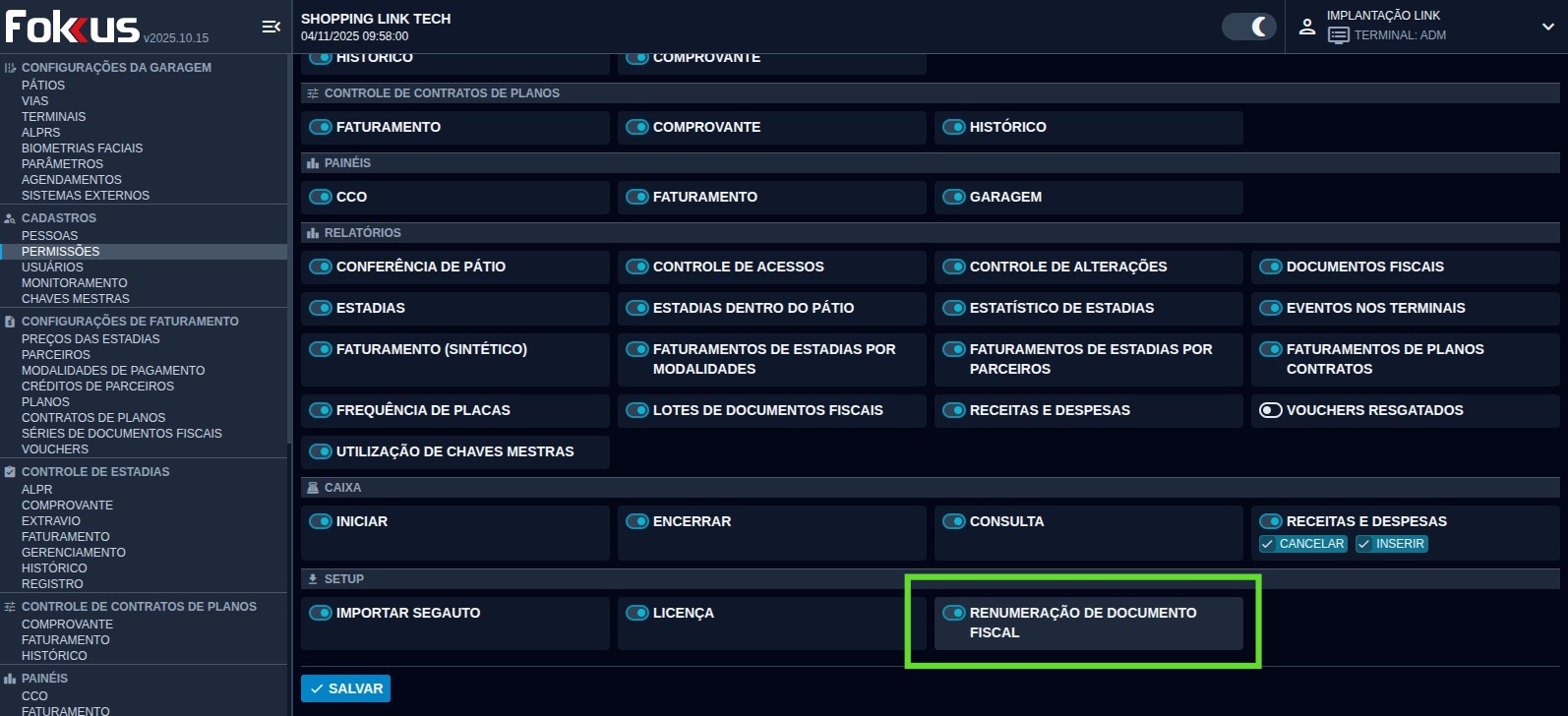Image resolution: width=1568 pixels, height=716 pixels.
Task: Collapse the sidebar menu icon
Action: coord(271,27)
